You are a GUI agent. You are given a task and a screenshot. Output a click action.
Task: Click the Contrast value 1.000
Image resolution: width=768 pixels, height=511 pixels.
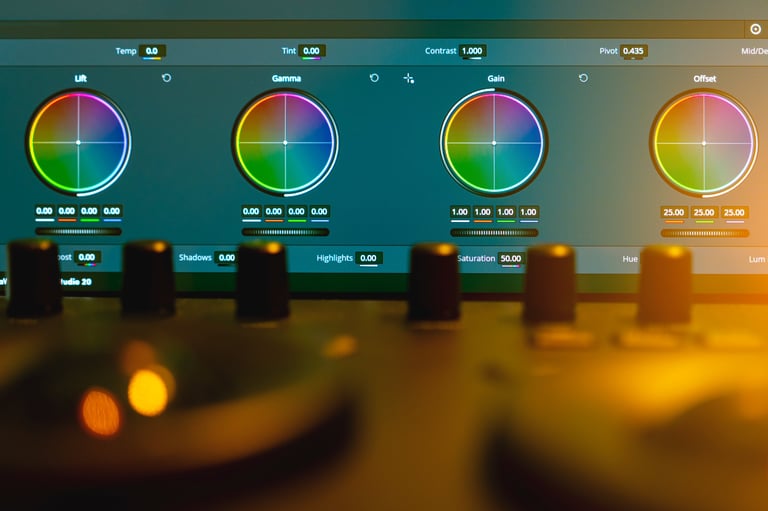click(472, 51)
